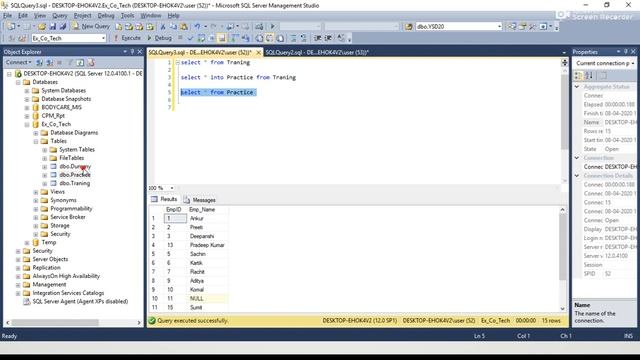Click the Copy icon in the toolbar
The height and width of the screenshot is (360, 640).
coord(173,27)
